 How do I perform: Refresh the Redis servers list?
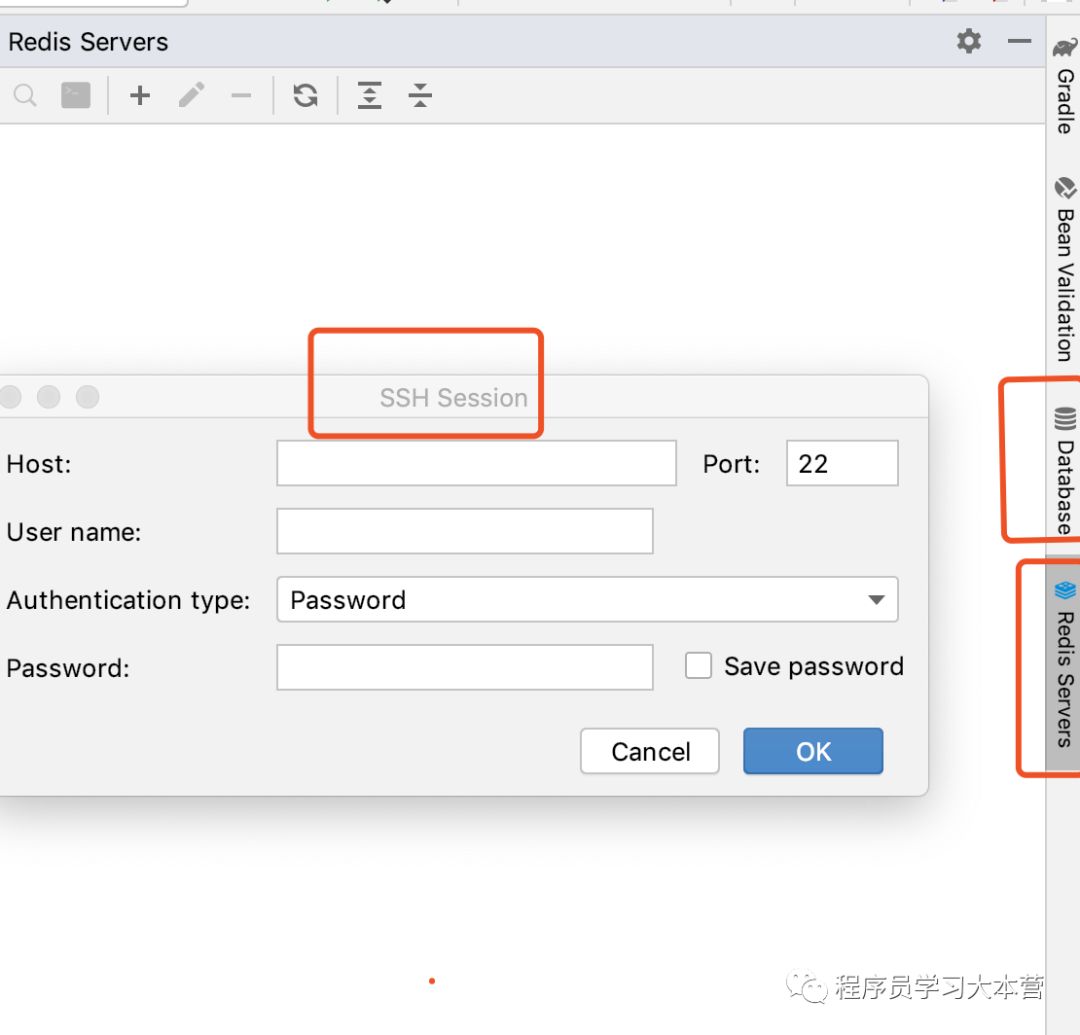click(306, 95)
